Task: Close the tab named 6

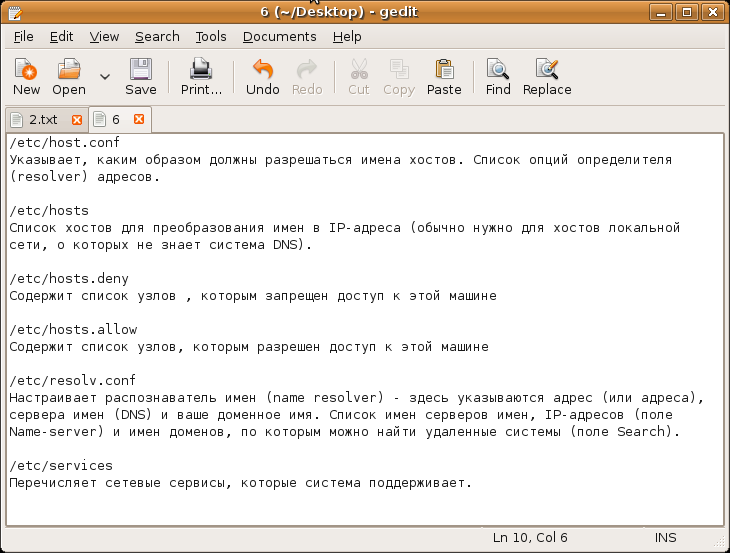Action: [x=139, y=119]
